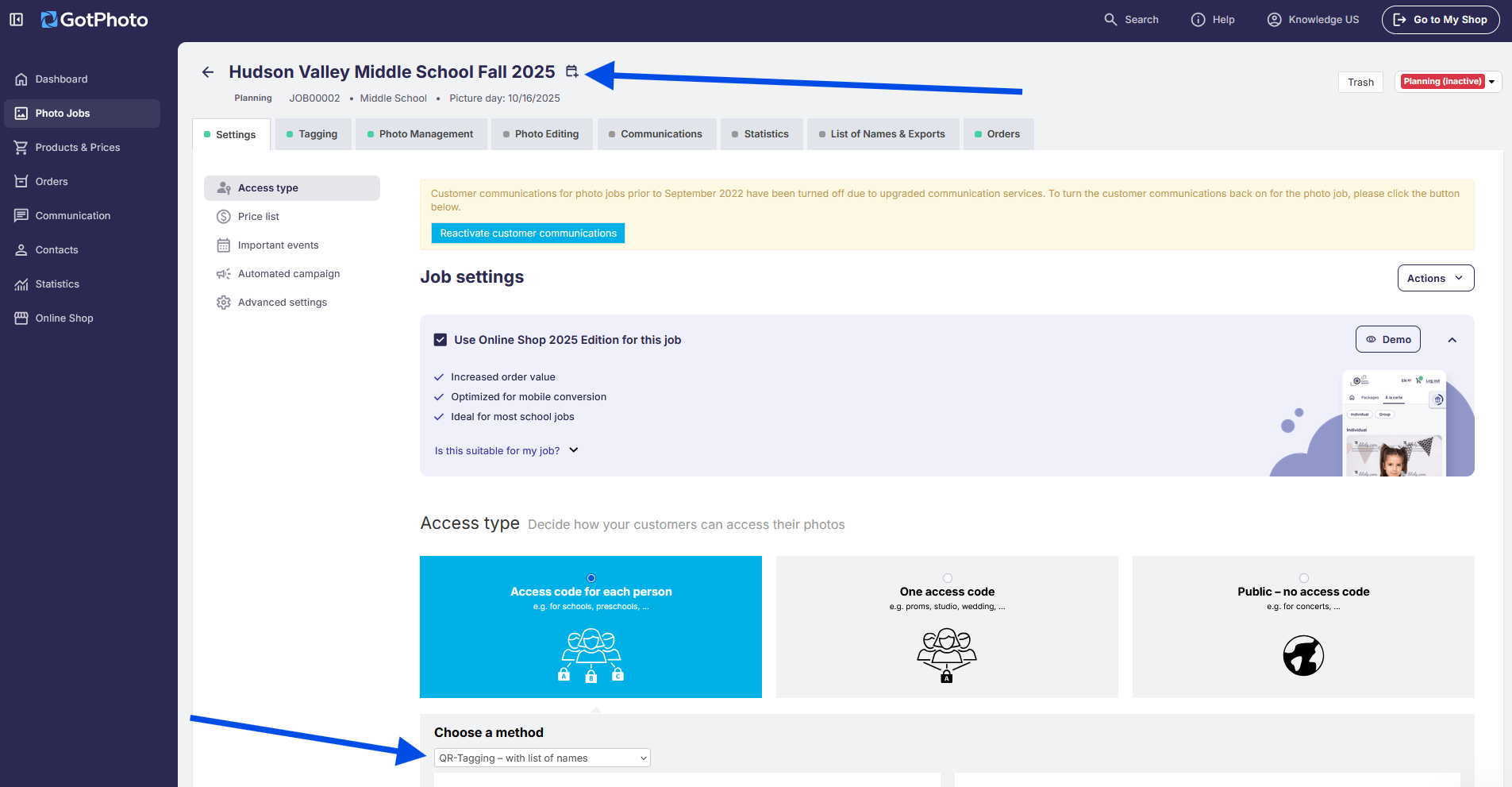Go back with the left arrow
The height and width of the screenshot is (787, 1512).
(x=208, y=72)
